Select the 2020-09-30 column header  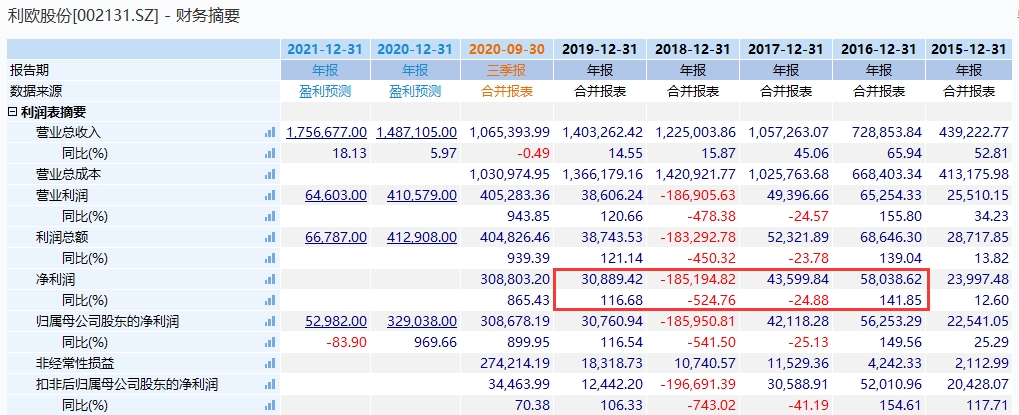click(x=507, y=49)
